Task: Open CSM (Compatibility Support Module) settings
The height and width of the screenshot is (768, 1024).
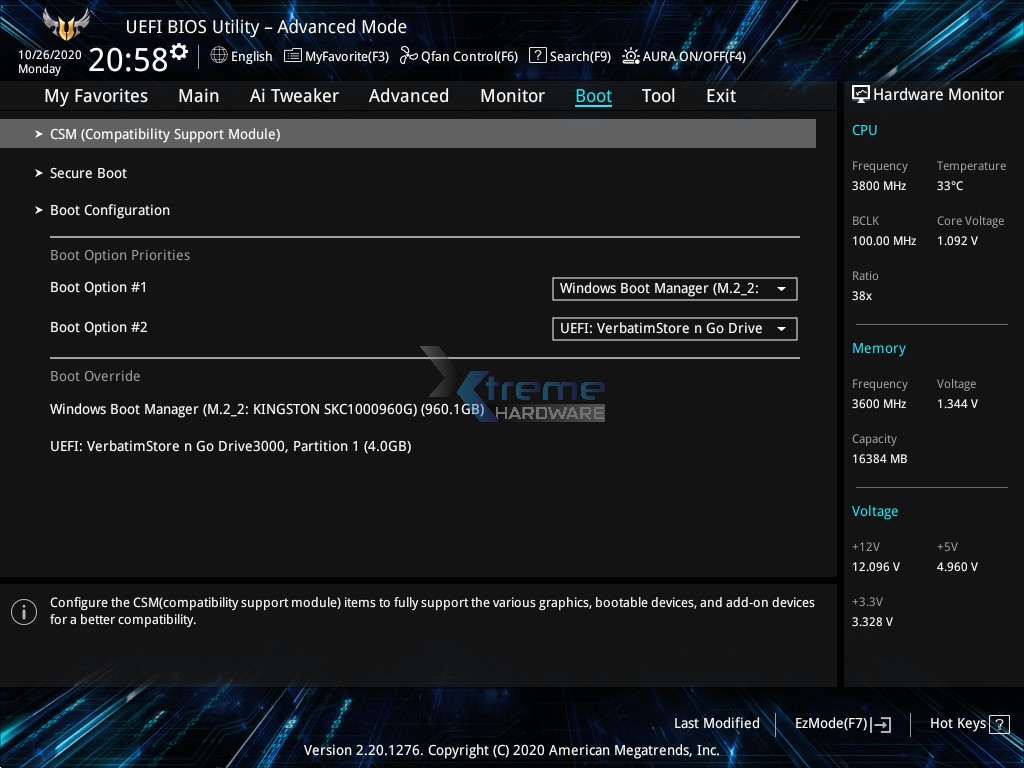Action: (165, 133)
